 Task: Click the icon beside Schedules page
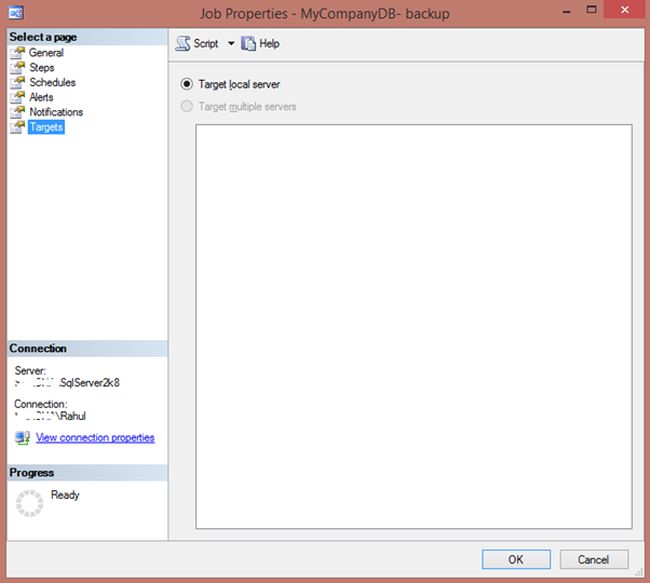click(17, 83)
